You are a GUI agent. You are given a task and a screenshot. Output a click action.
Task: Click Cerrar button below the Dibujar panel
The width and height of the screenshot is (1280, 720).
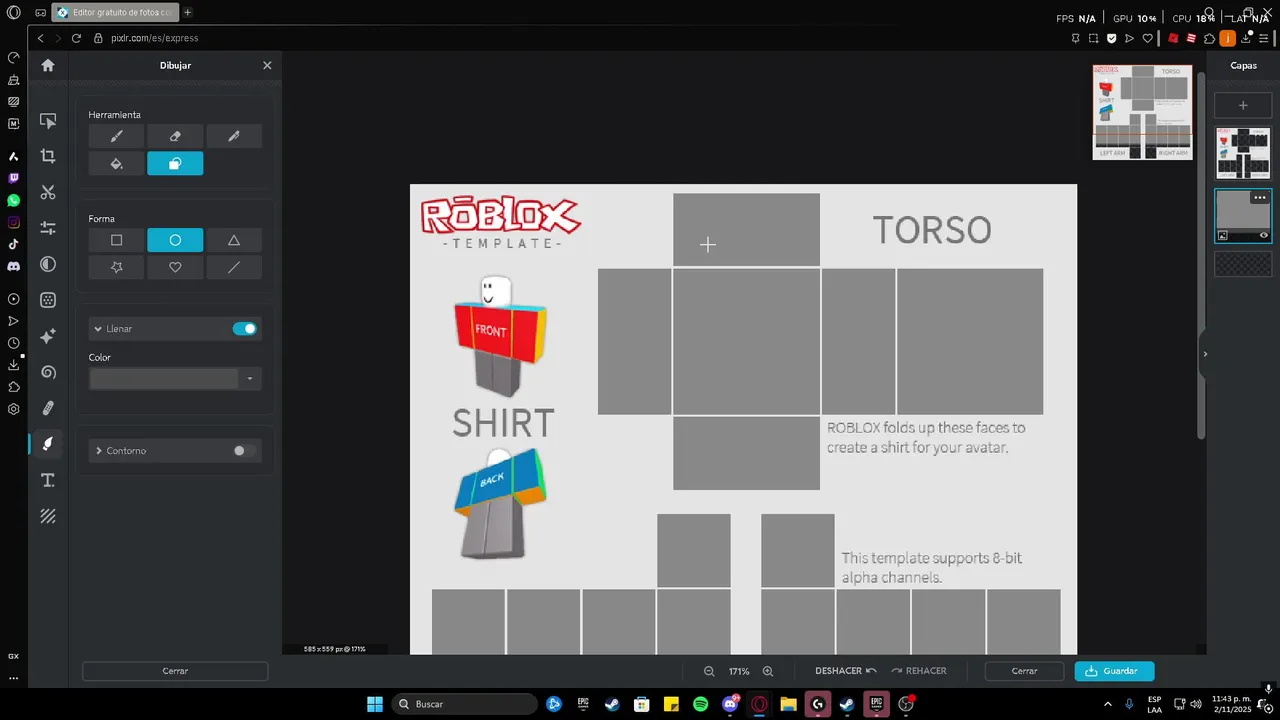(175, 671)
